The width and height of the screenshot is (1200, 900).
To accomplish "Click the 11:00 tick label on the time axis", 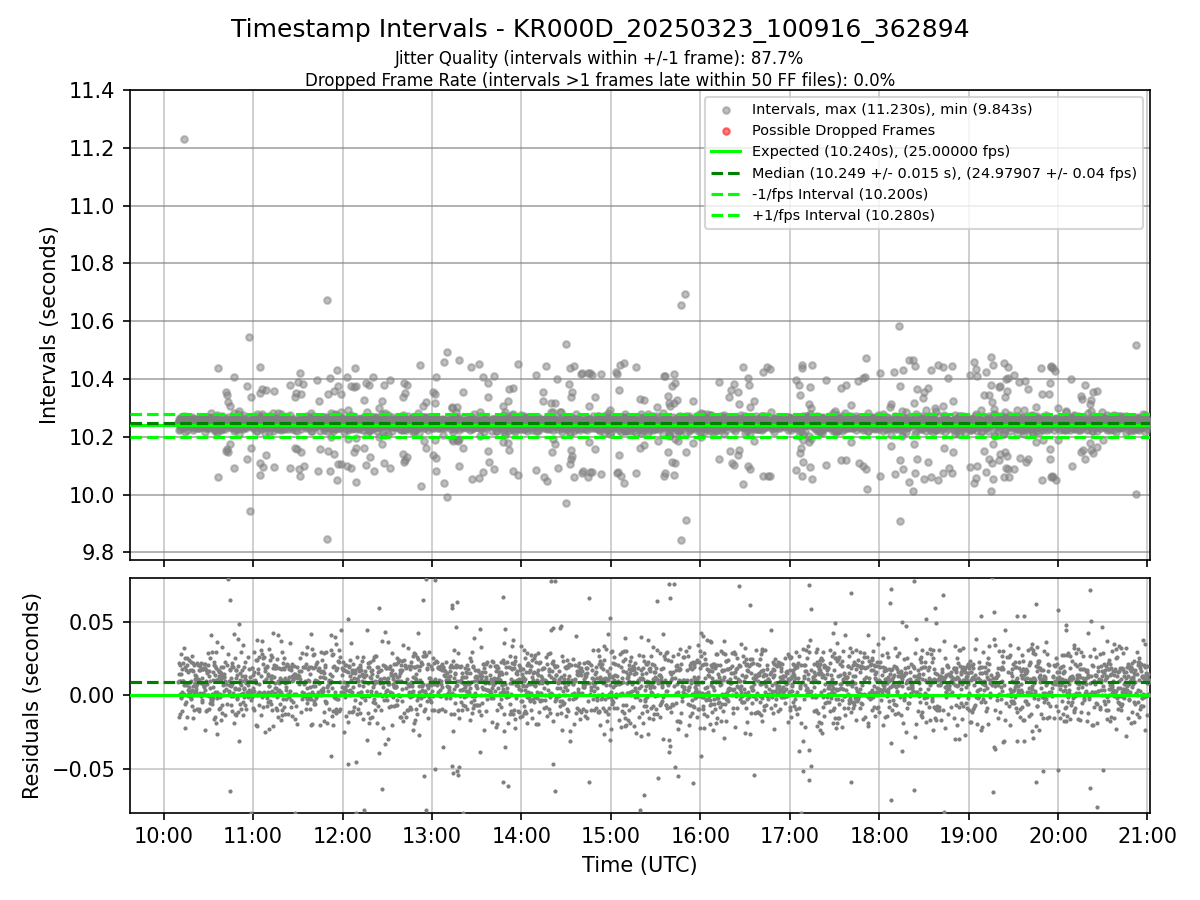I will 253,835.
